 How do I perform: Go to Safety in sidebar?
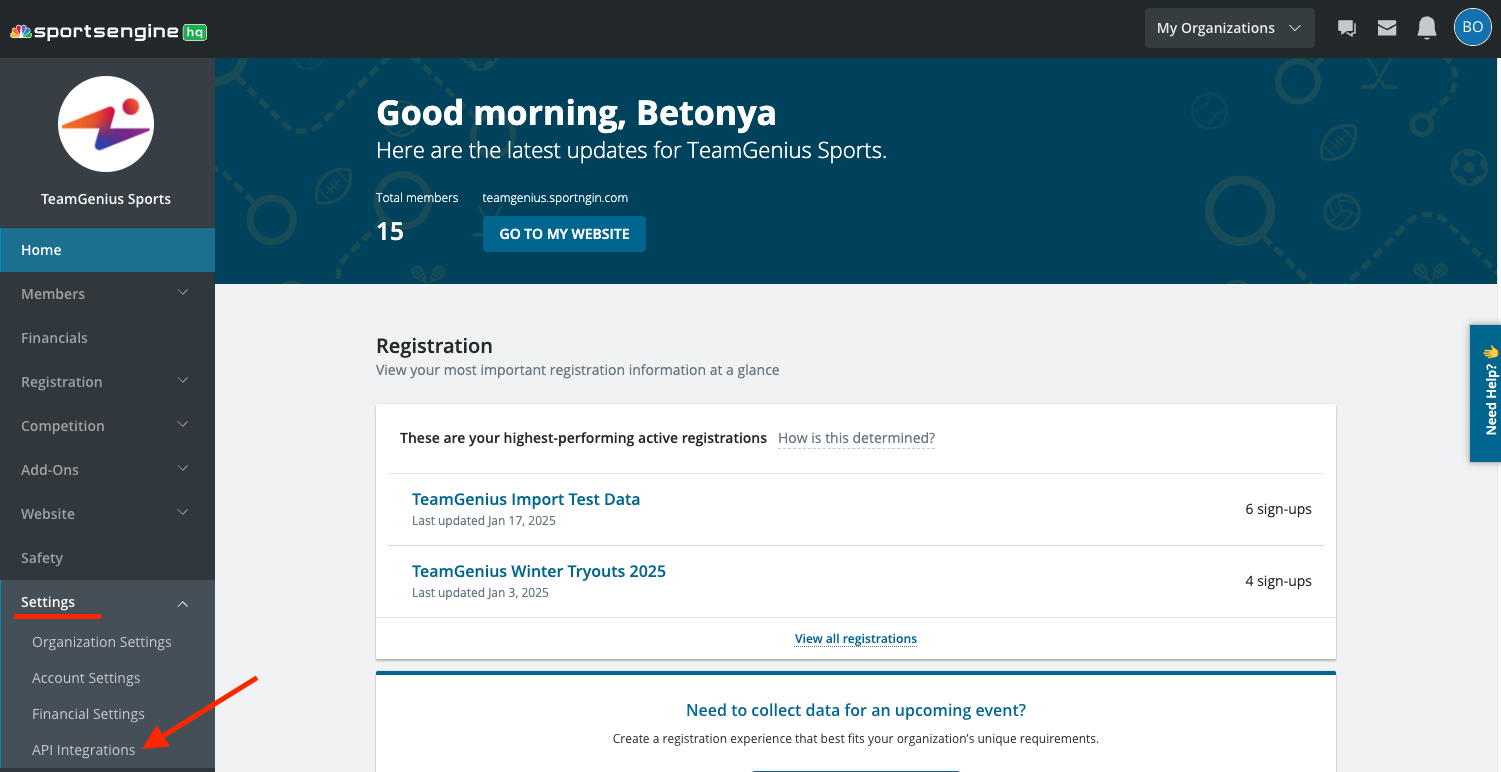pos(107,558)
